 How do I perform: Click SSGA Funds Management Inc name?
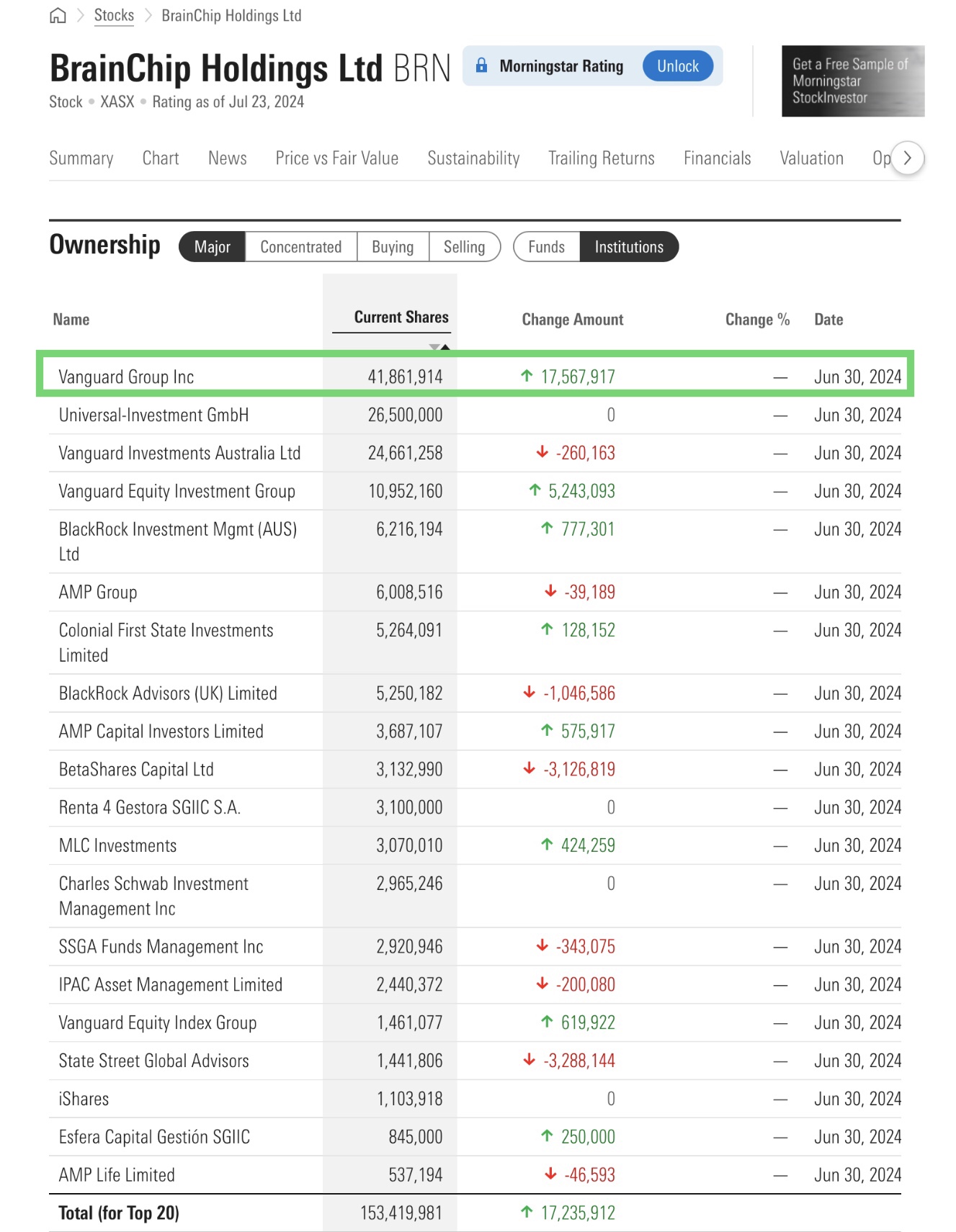click(161, 947)
